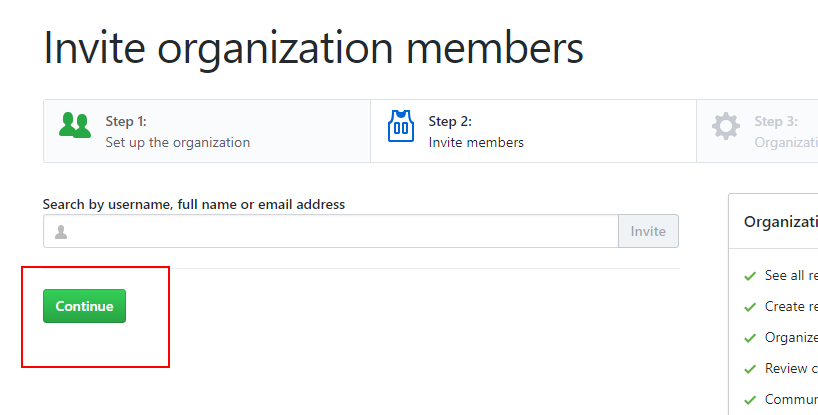
Task: Focus the username or email search field
Action: pyautogui.click(x=340, y=231)
